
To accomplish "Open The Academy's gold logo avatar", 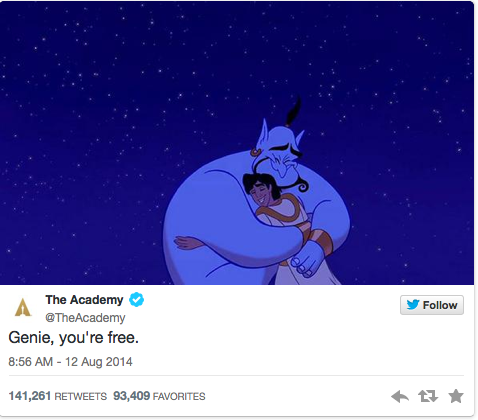I will point(23,307).
